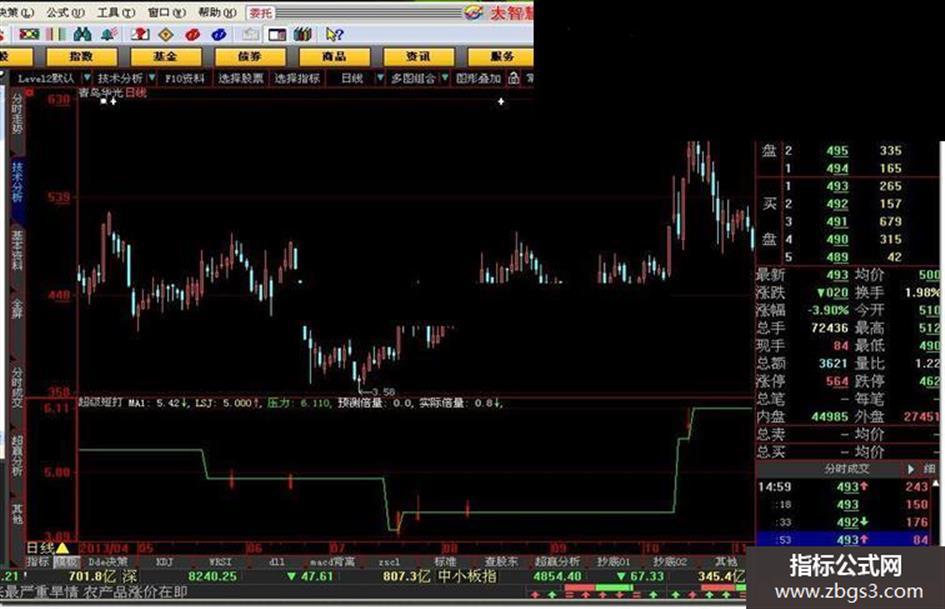This screenshot has width=945, height=609.
Task: Click the help cursor question icon
Action: tap(334, 34)
